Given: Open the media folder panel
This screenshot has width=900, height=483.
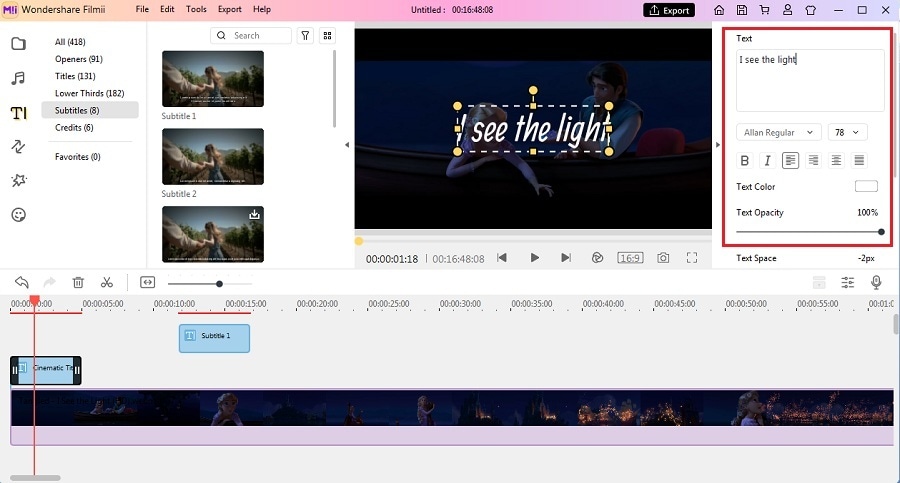Looking at the screenshot, I should click(x=18, y=44).
